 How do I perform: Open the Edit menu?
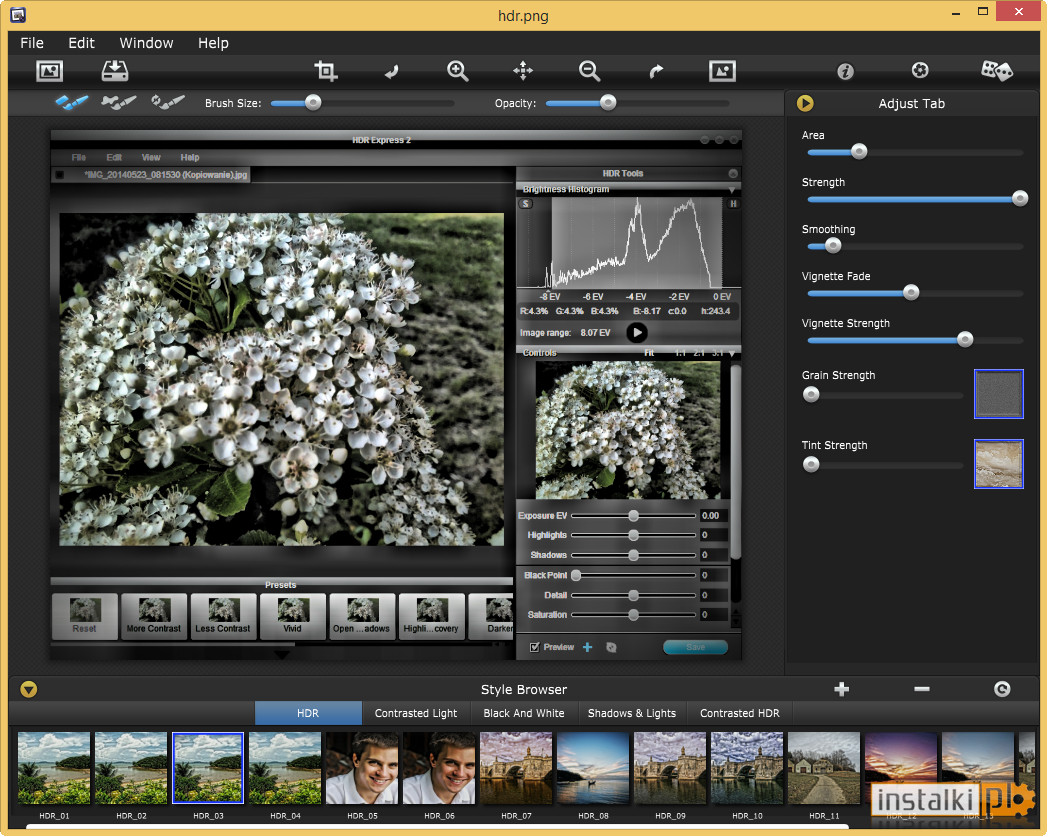click(x=82, y=43)
